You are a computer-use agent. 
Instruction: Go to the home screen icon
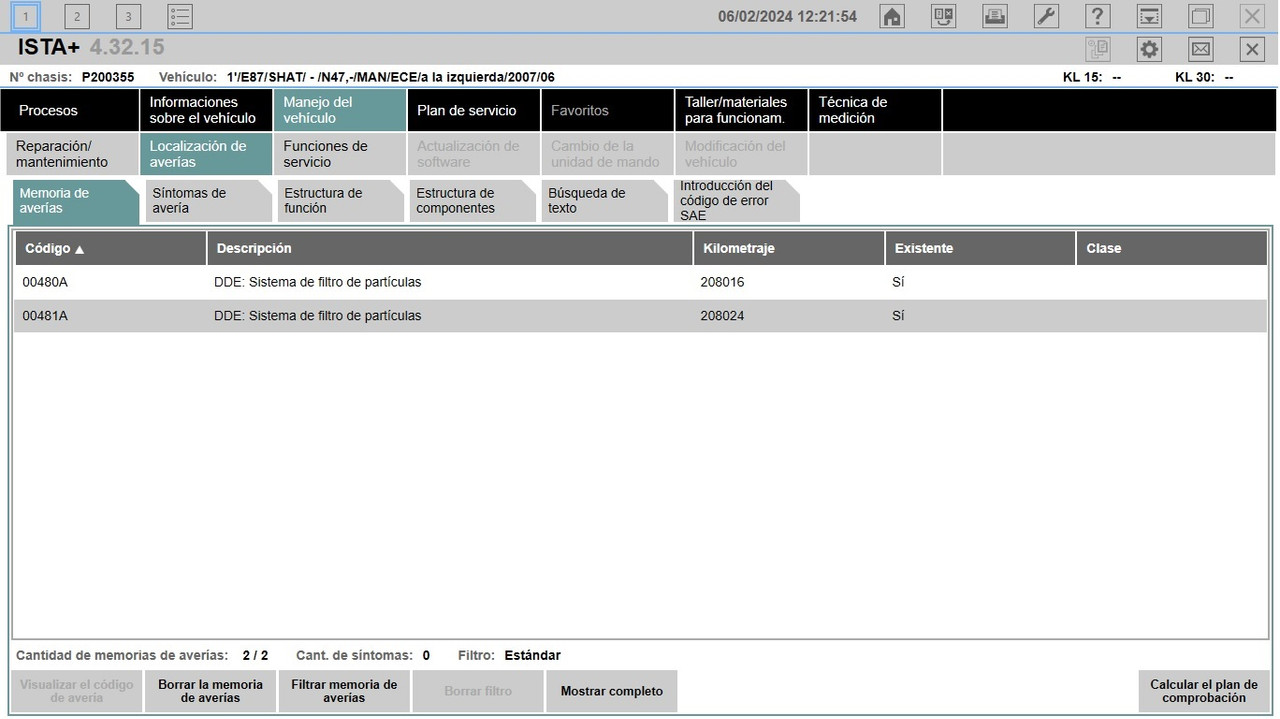point(892,16)
